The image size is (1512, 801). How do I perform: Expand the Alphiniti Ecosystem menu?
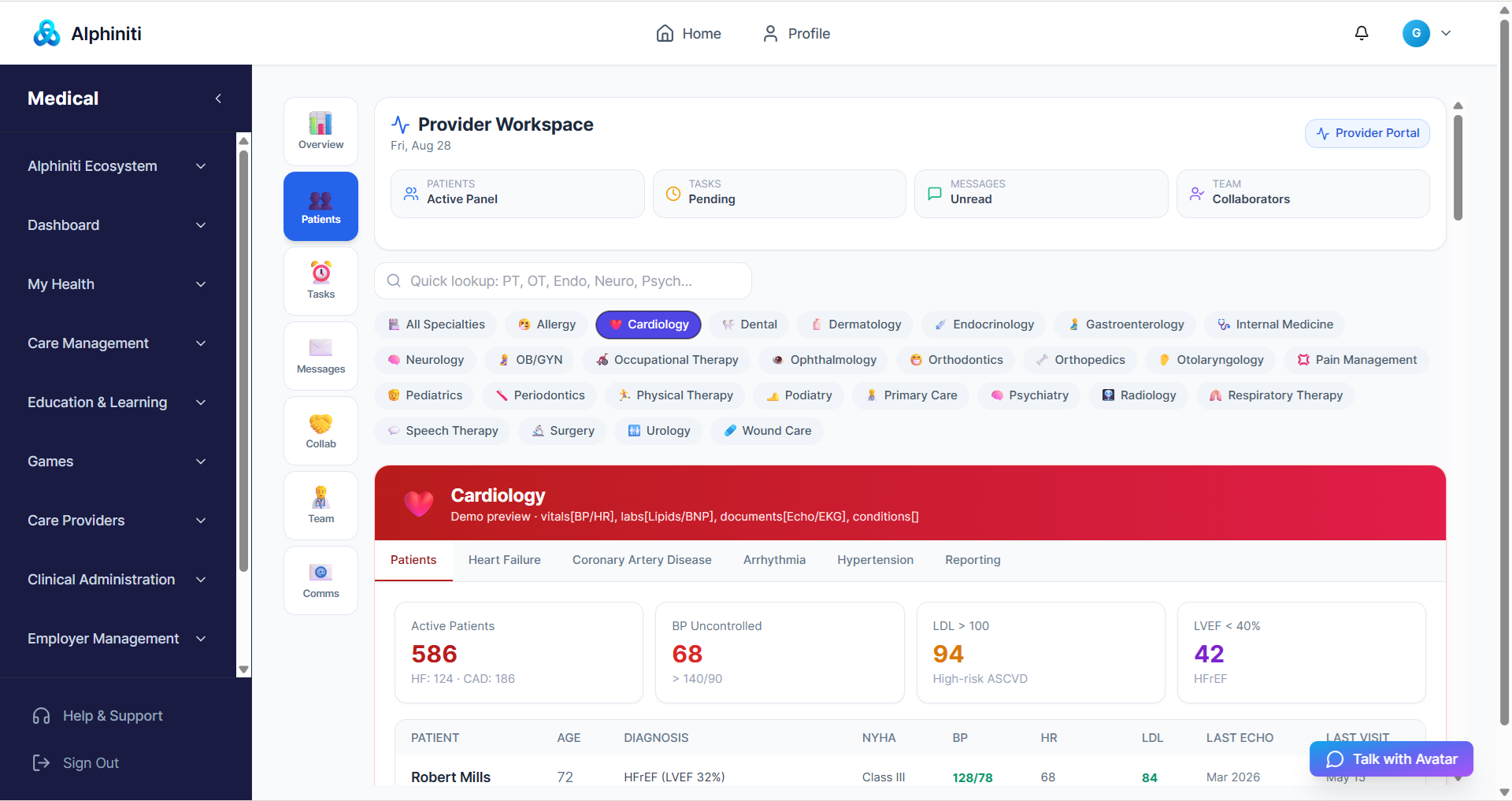(117, 166)
